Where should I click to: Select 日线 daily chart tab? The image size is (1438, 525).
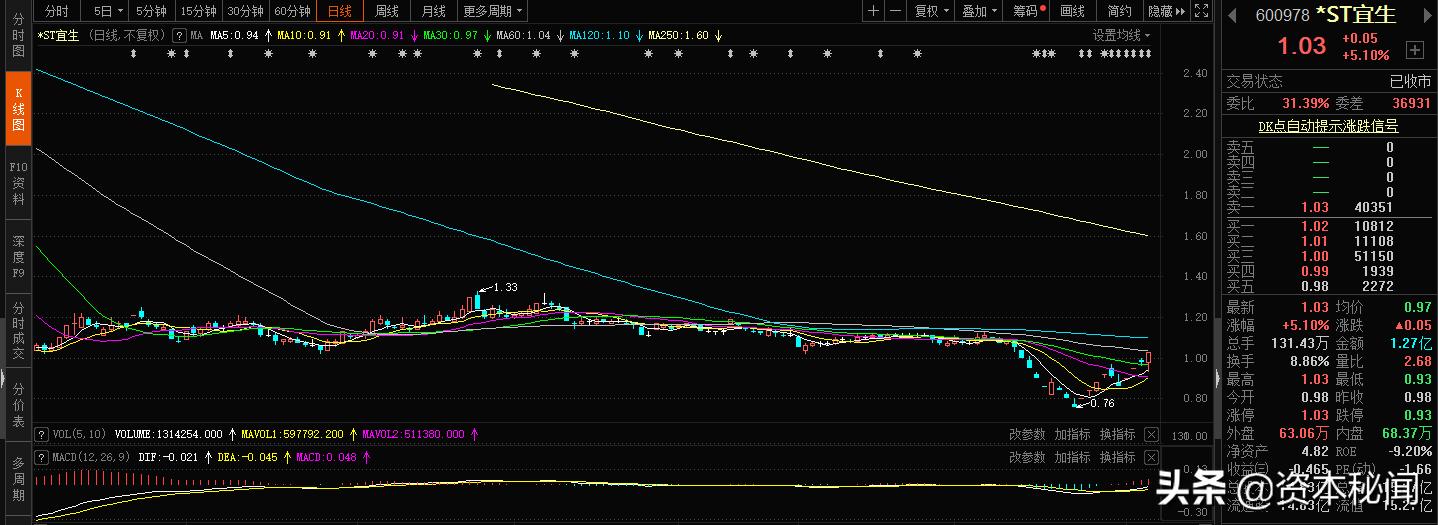tap(340, 11)
